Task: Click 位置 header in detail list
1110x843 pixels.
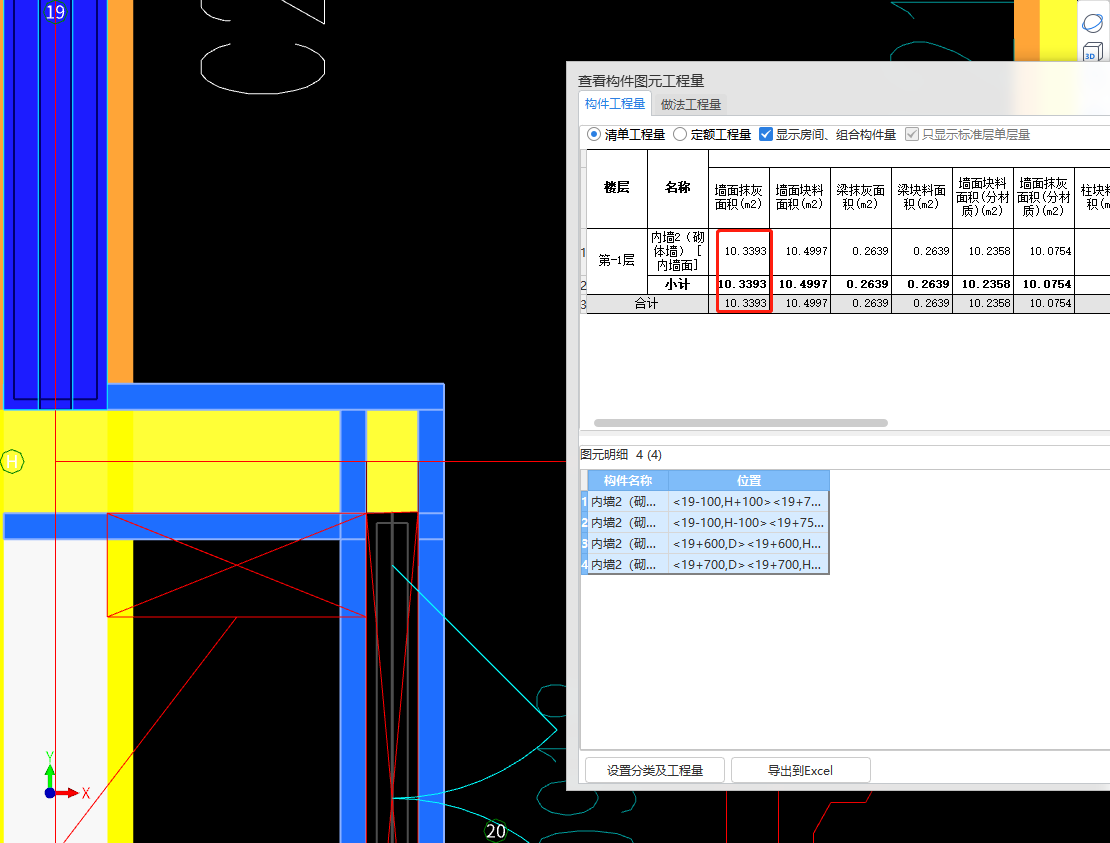Action: point(748,481)
